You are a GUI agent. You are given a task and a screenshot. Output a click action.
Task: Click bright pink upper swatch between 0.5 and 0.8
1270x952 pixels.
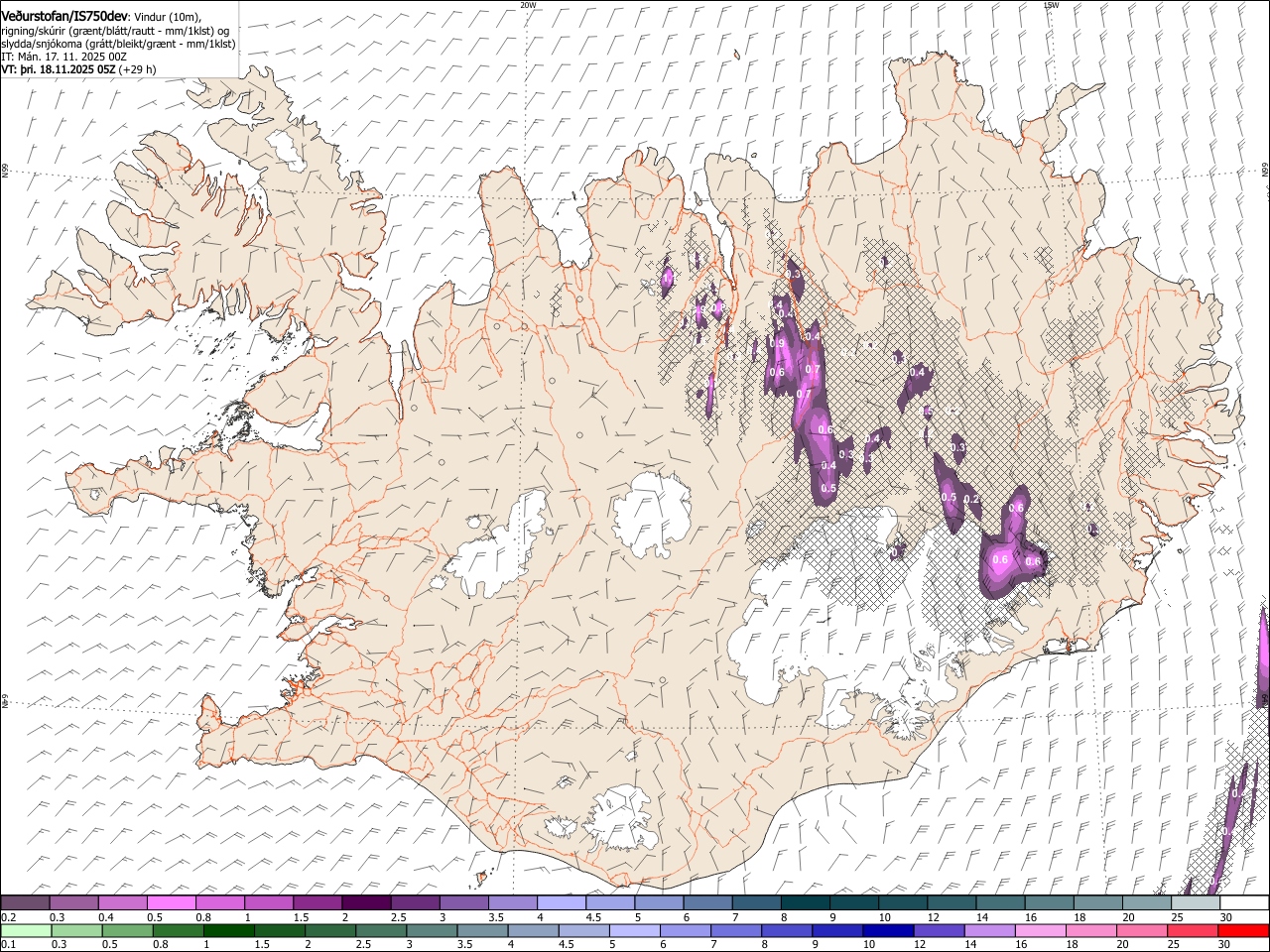172,903
